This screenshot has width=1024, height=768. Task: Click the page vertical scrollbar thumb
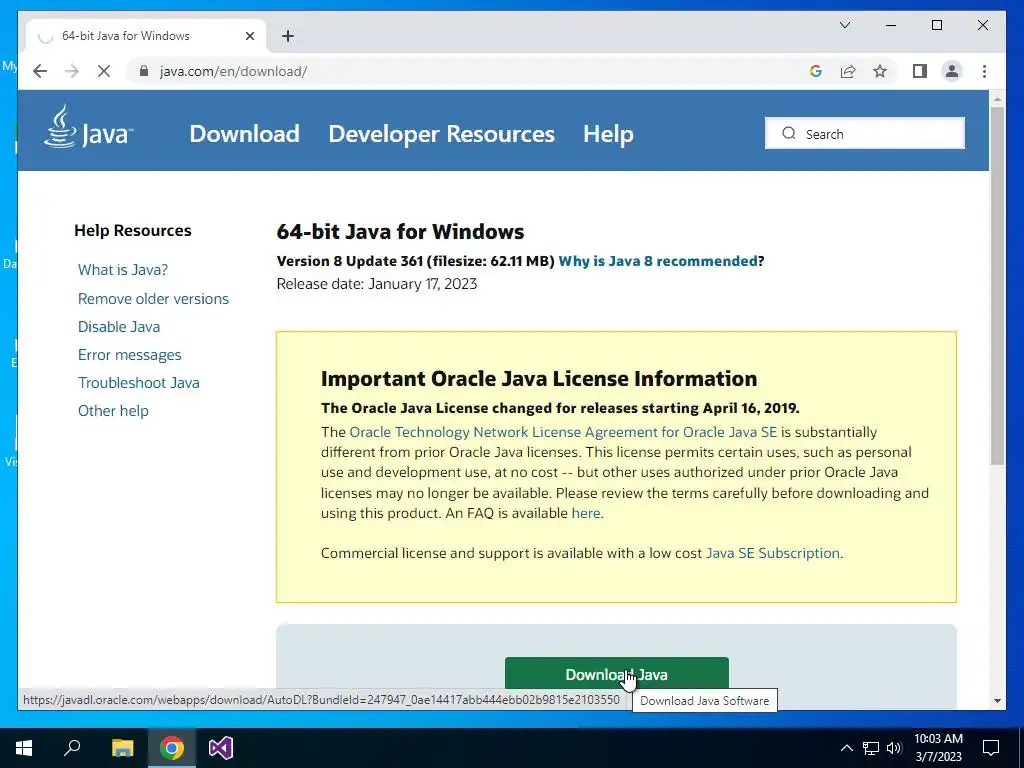[x=997, y=285]
